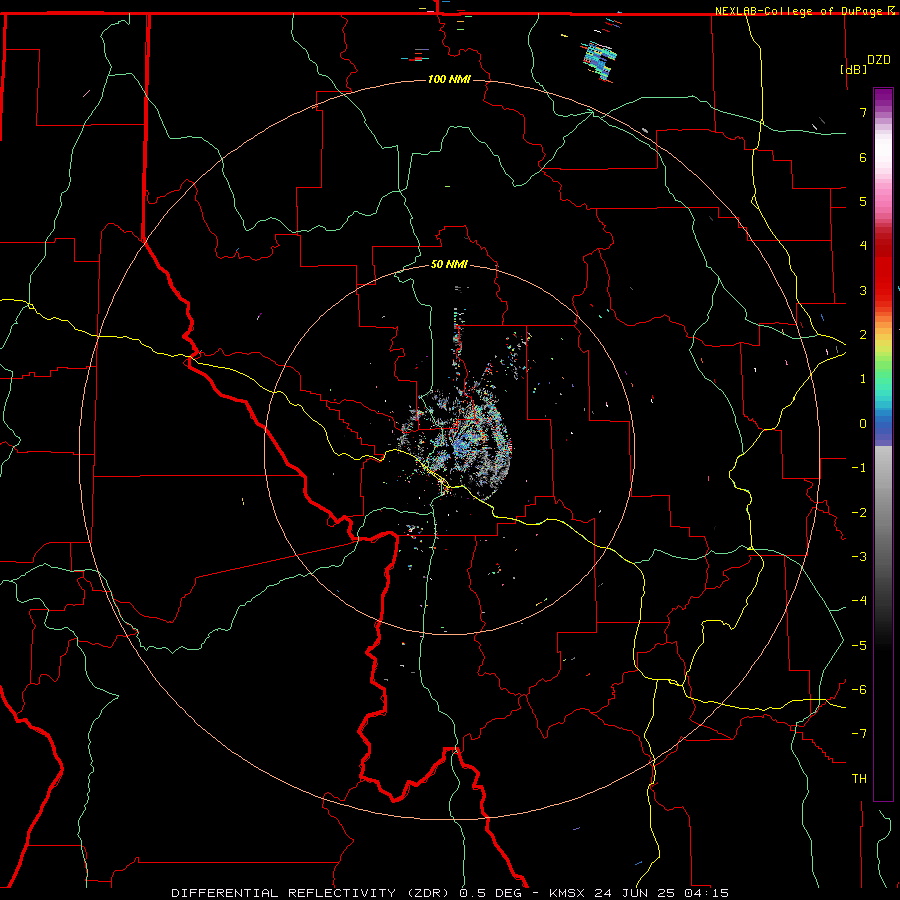Click the 4 dB value on the color scale
This screenshot has width=900, height=900.
pos(863,246)
